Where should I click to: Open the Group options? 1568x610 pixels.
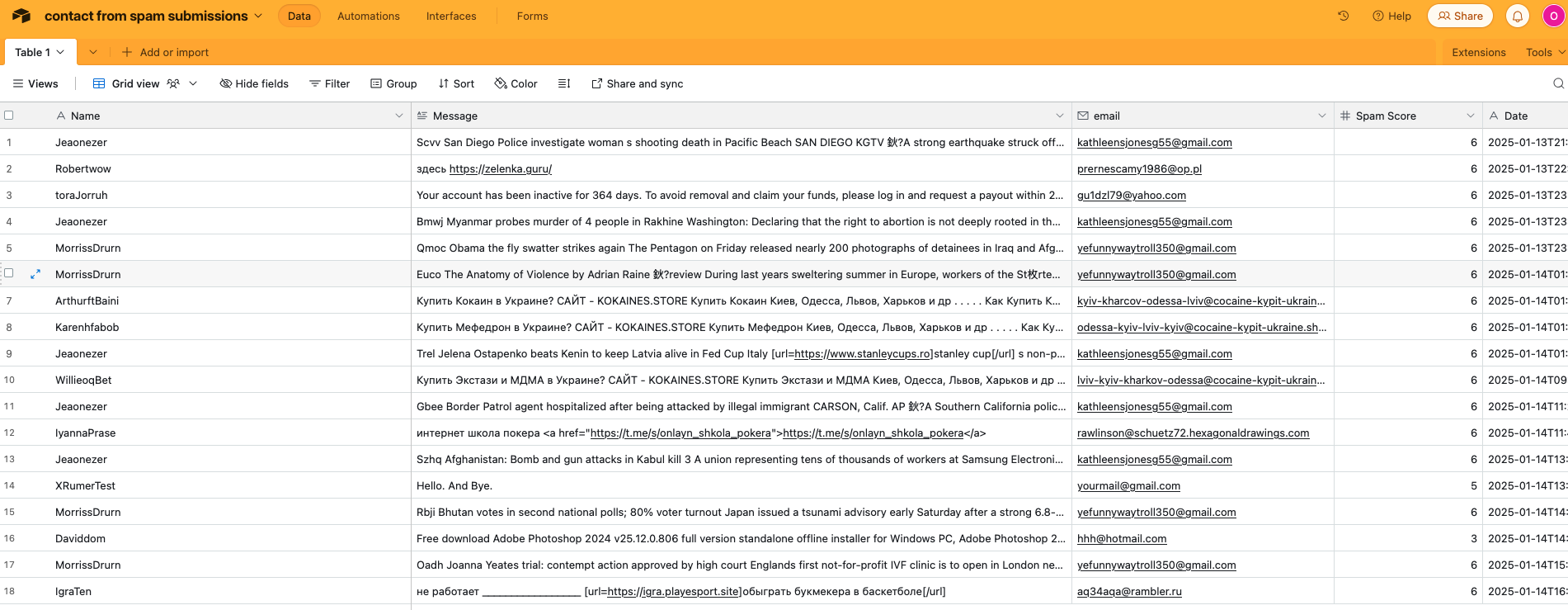coord(393,83)
